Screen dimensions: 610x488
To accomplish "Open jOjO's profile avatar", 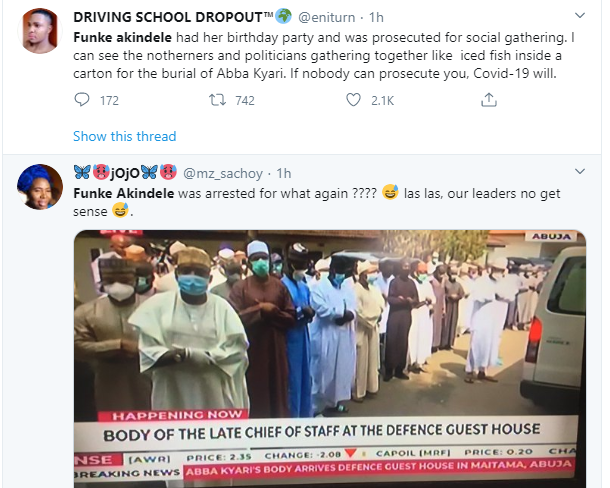I will pyautogui.click(x=38, y=188).
